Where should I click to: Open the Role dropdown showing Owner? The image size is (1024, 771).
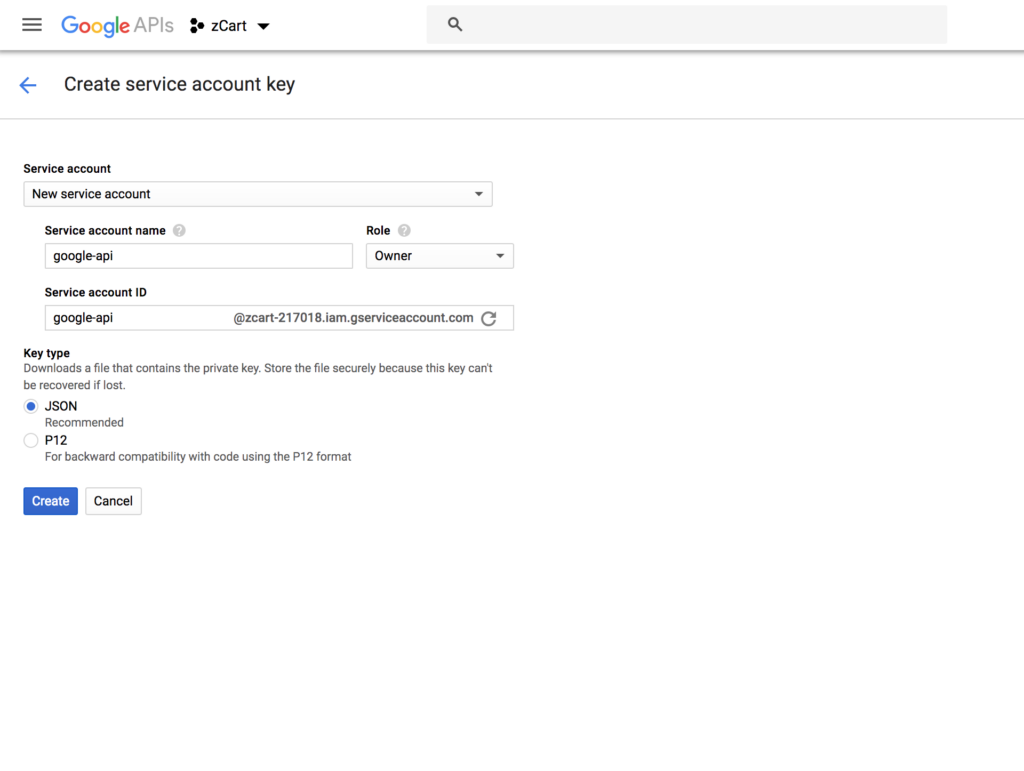click(439, 256)
